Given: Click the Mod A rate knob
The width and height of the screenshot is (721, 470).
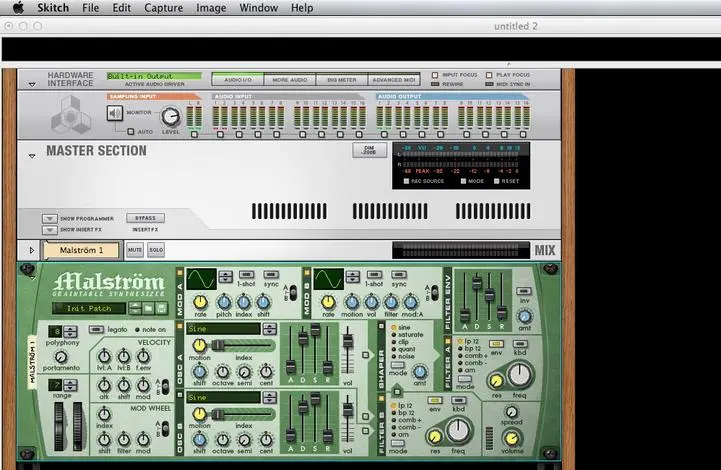Looking at the screenshot, I should click(x=200, y=302).
